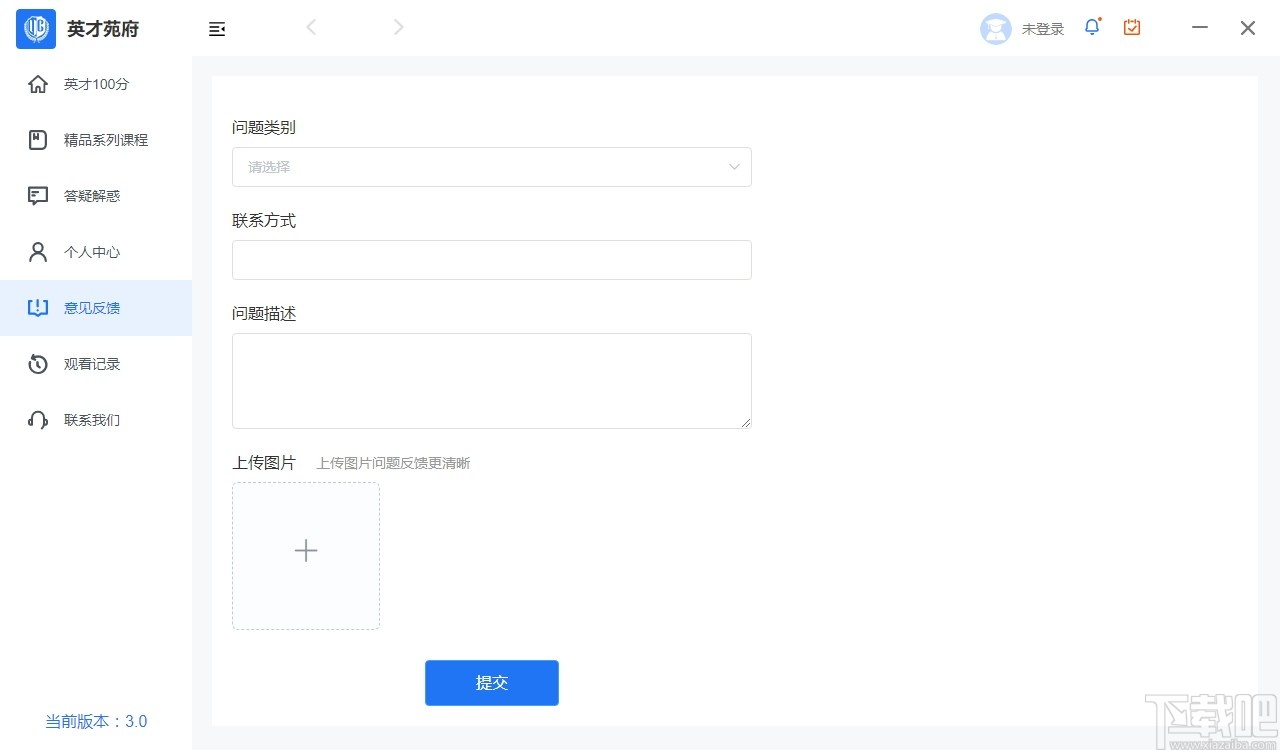Click 未登录 to log in
The image size is (1280, 750).
(x=1043, y=29)
